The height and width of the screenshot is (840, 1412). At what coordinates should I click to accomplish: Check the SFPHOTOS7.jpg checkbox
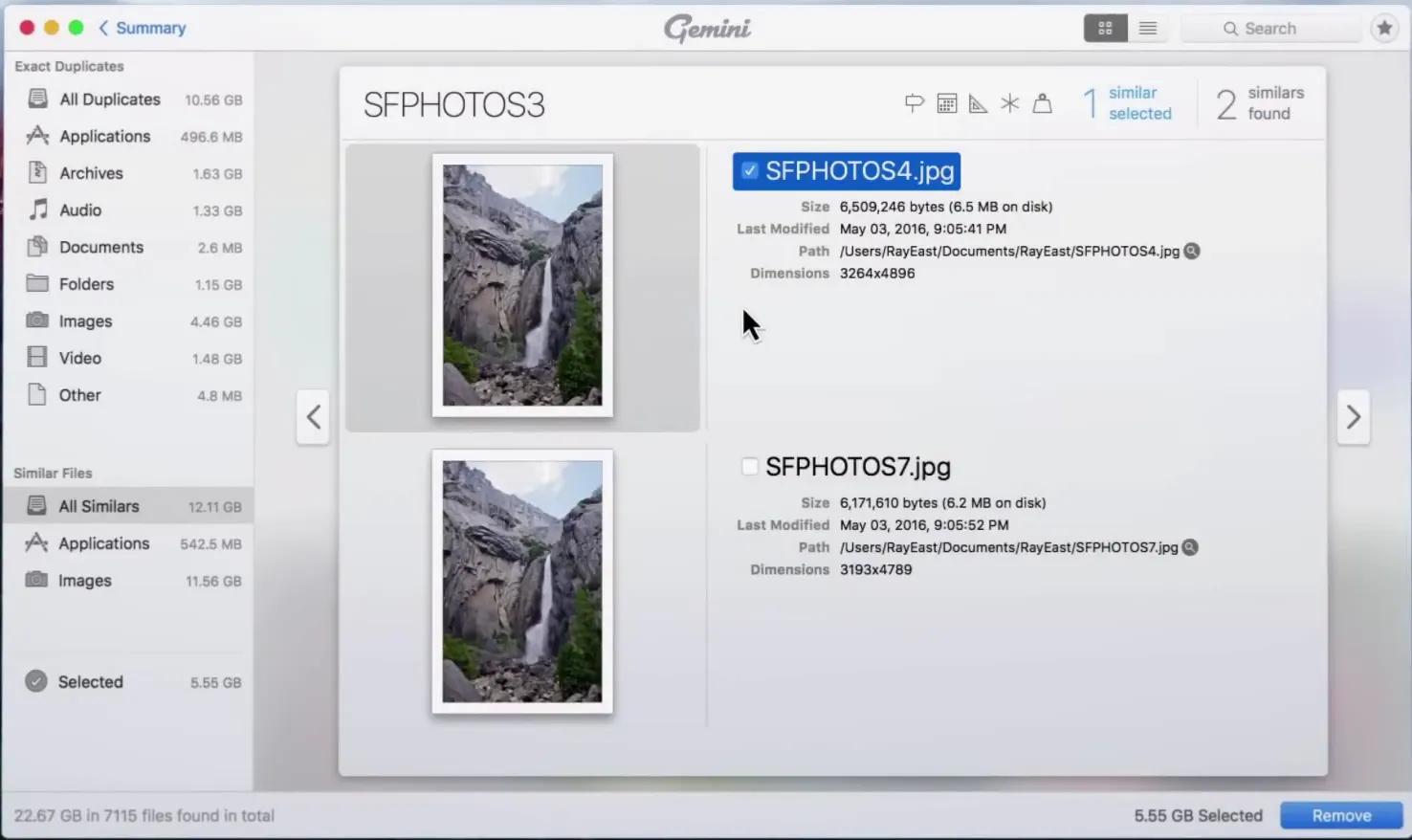(750, 467)
